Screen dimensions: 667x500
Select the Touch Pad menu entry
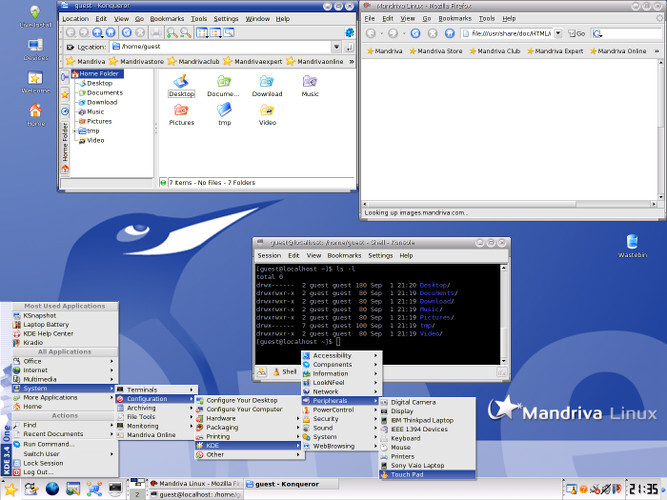[x=427, y=474]
